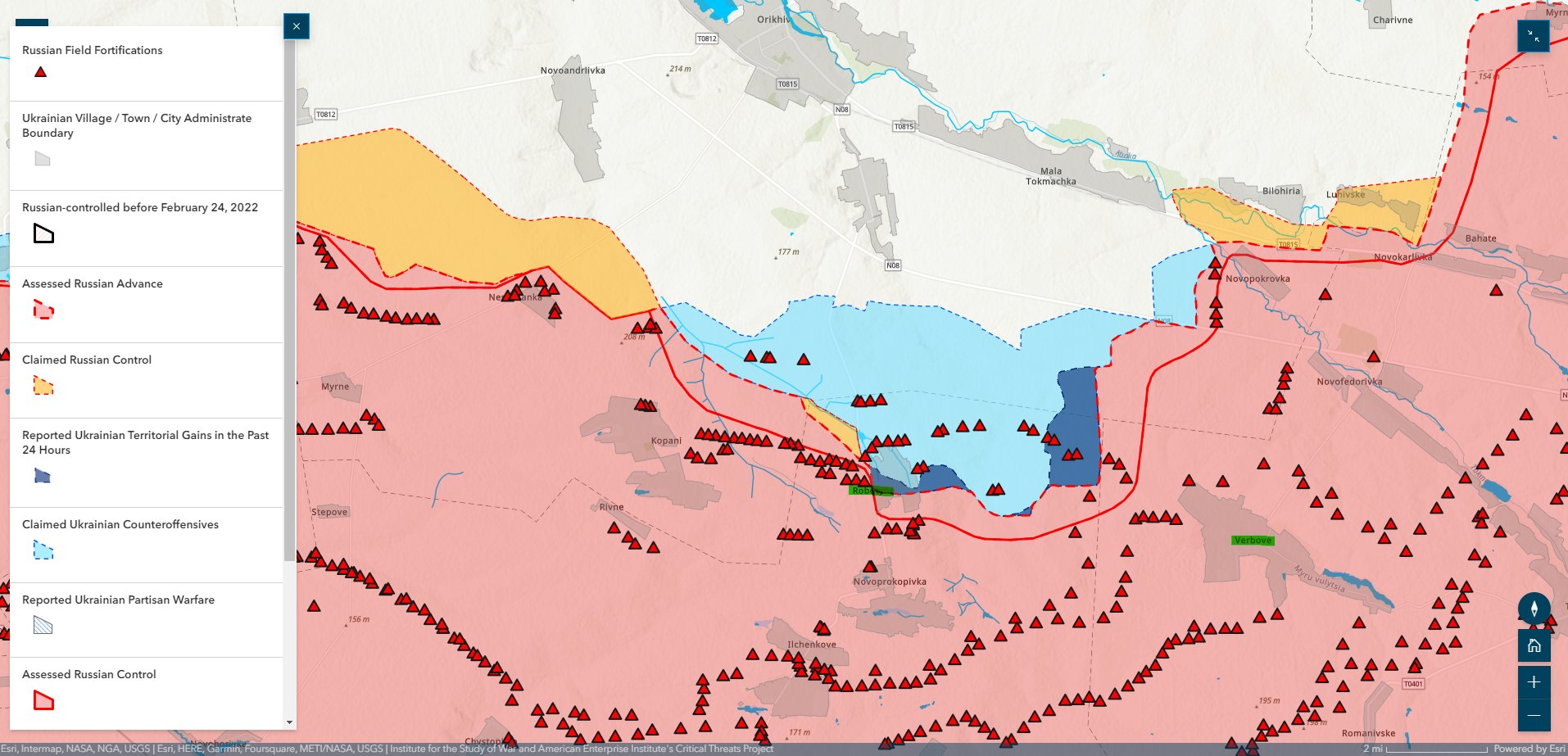The image size is (1568, 756).
Task: Click the Verbove green map label
Action: click(1253, 540)
